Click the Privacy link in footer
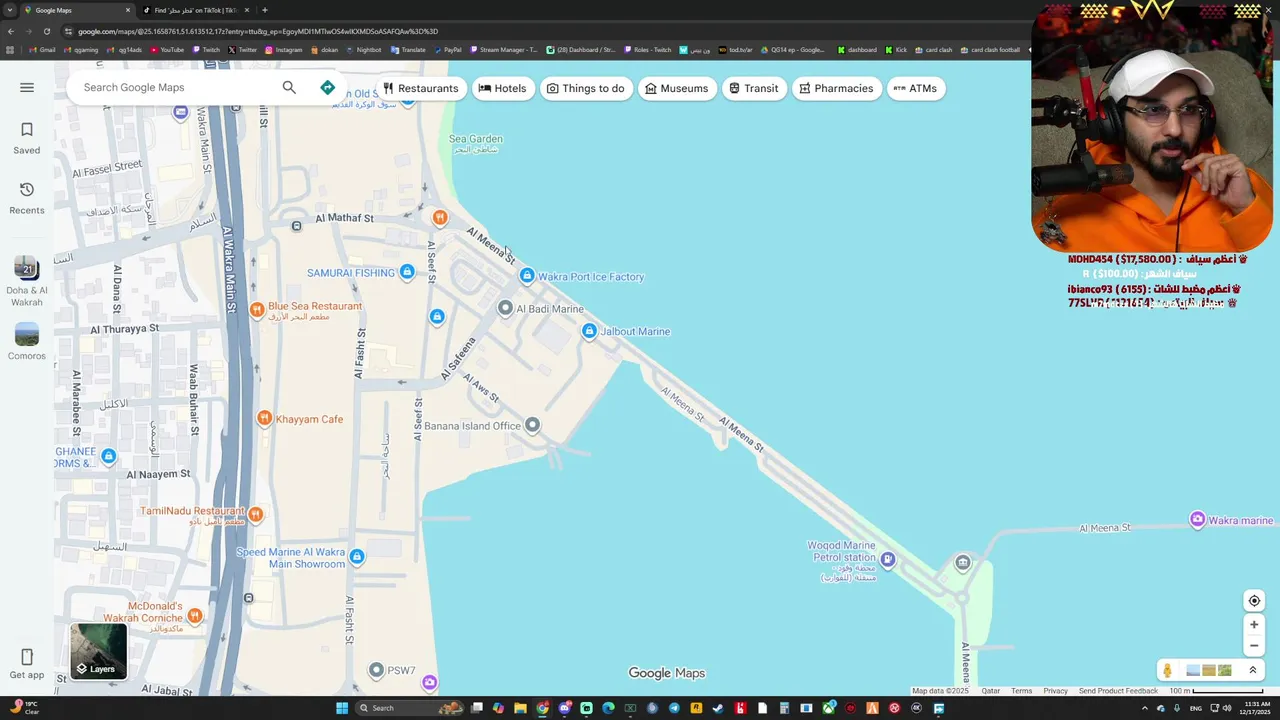The height and width of the screenshot is (720, 1280). (x=1055, y=691)
